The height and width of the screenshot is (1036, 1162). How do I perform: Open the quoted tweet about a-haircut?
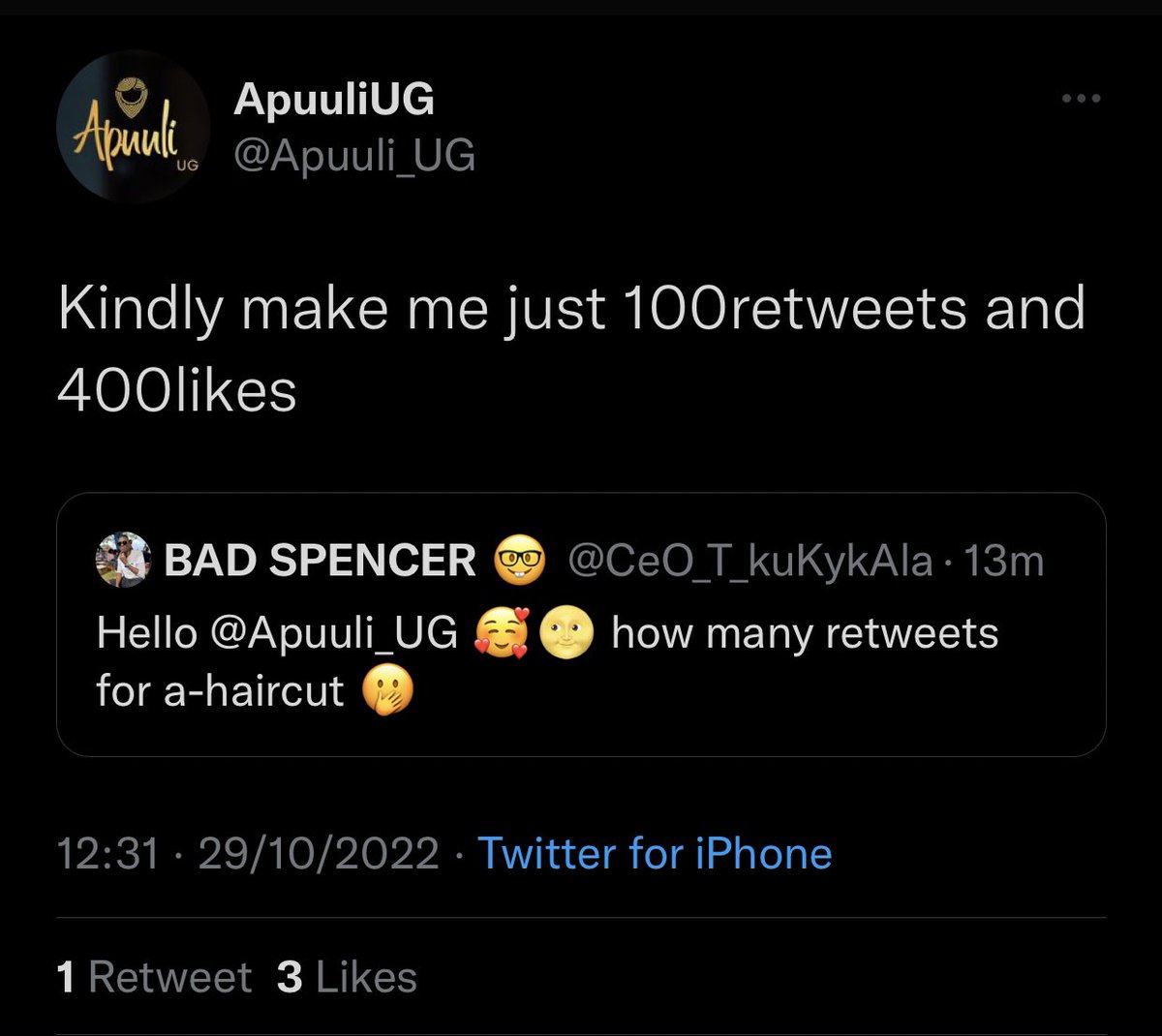581,625
